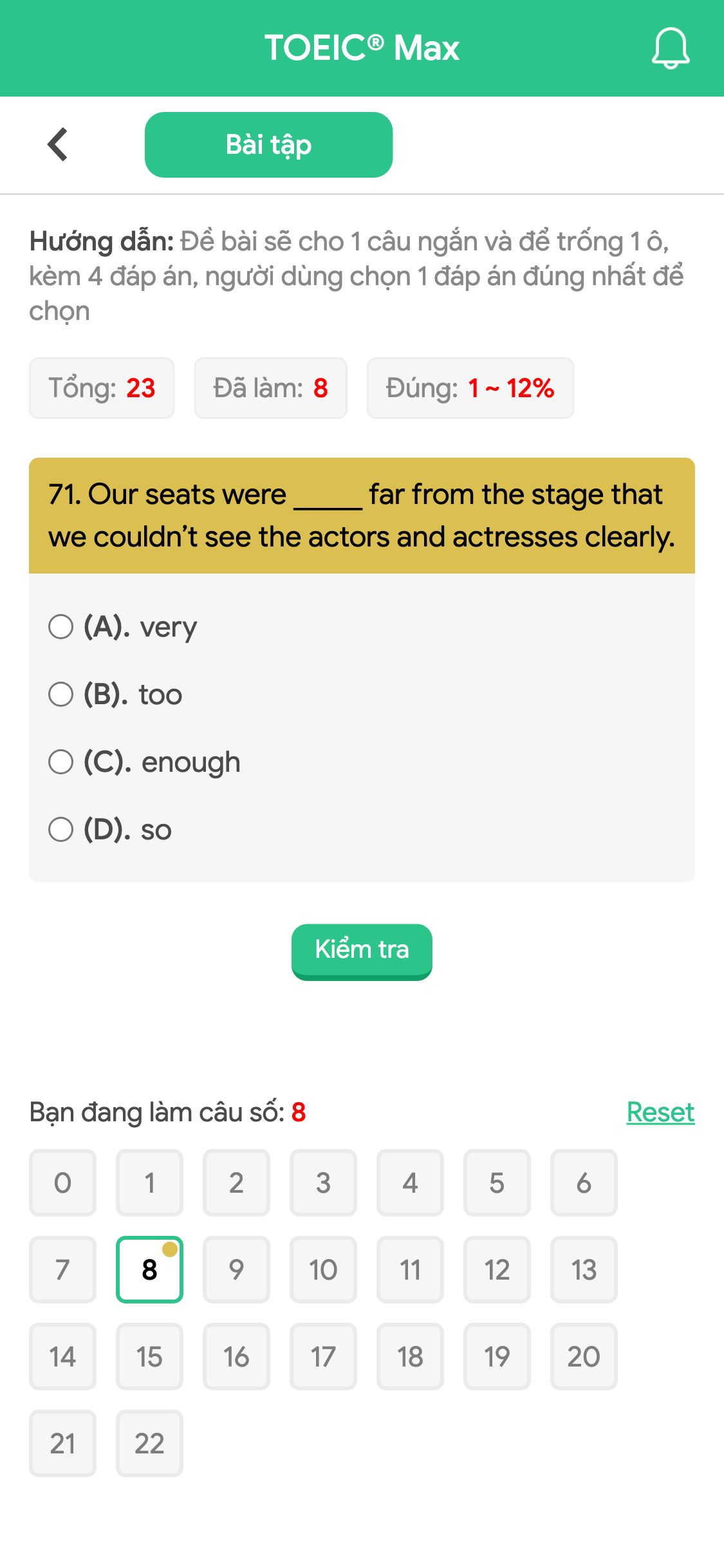This screenshot has height=1568, width=724.
Task: Open question number 0
Action: [62, 1183]
